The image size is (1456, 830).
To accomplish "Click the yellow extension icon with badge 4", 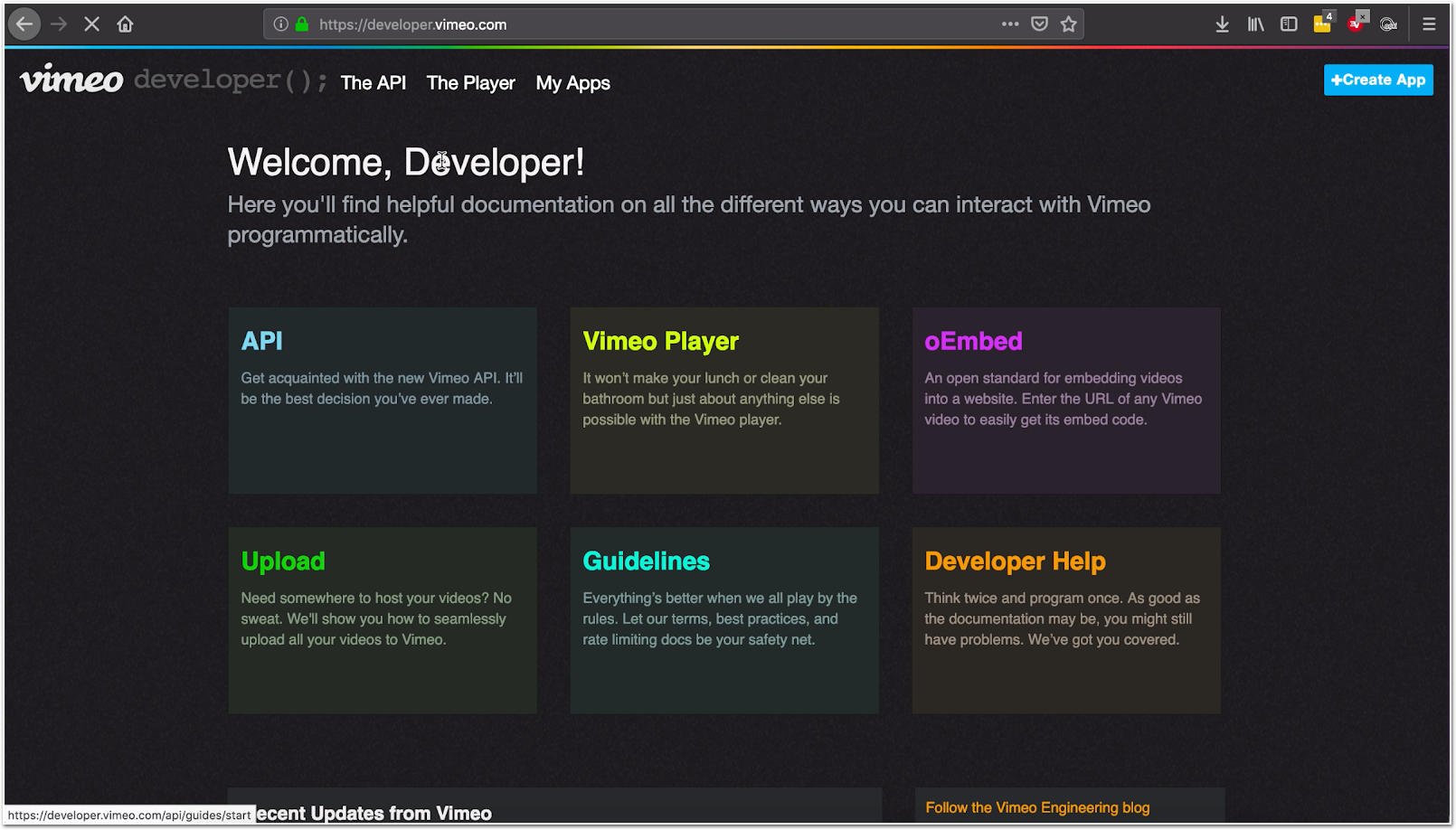I will click(x=1323, y=23).
